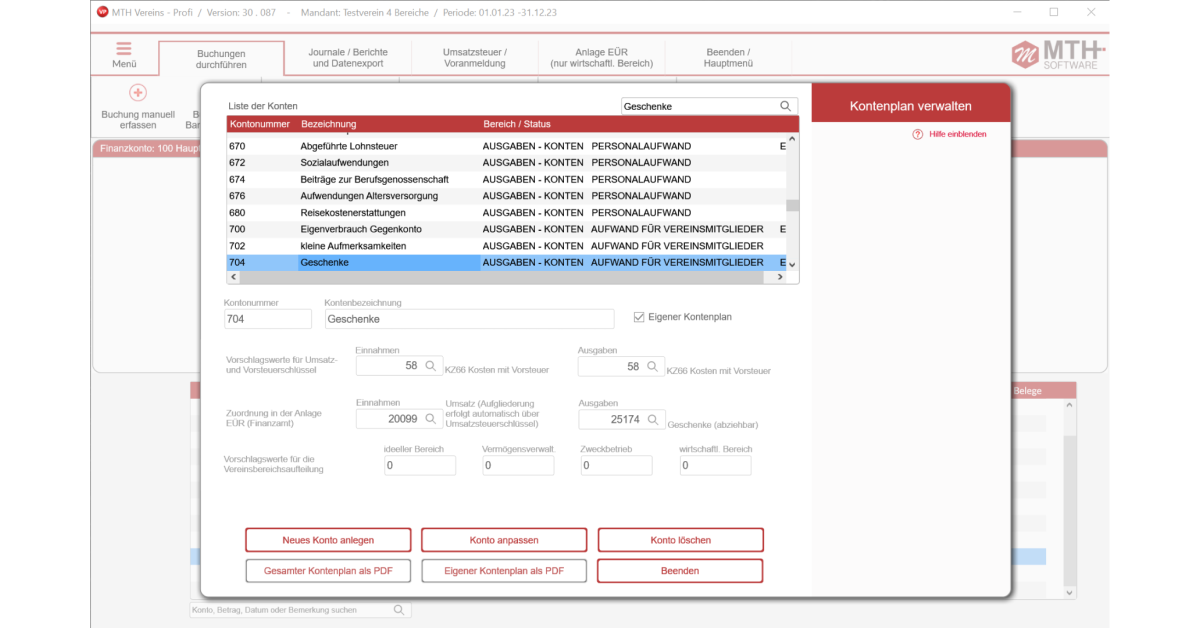This screenshot has width=1200, height=628.
Task: Click Konto anpassen button
Action: tap(504, 540)
